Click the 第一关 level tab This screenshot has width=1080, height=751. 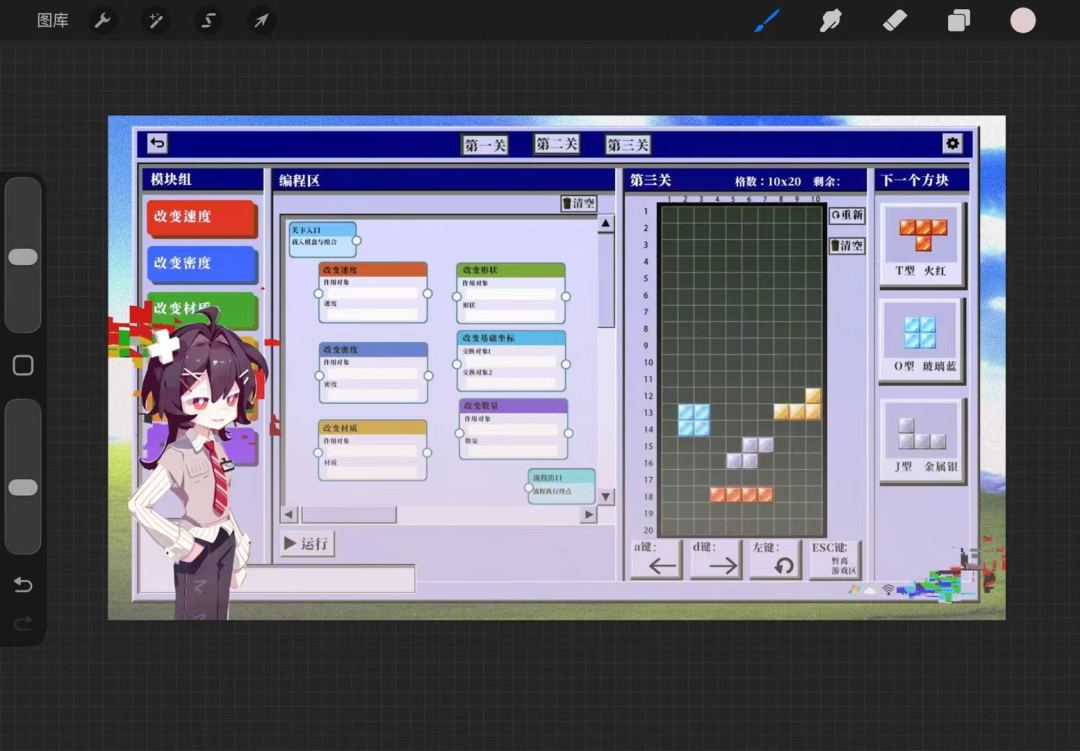click(x=485, y=145)
